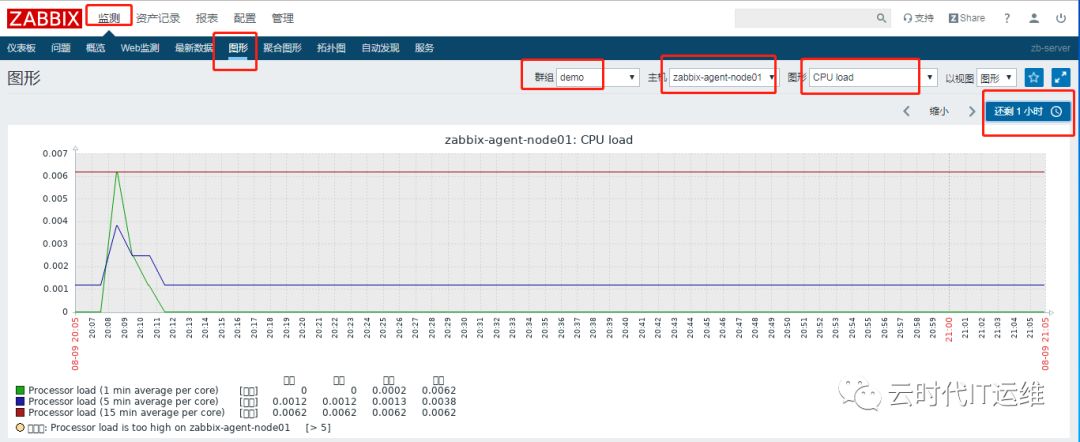The height and width of the screenshot is (442, 1080).
Task: Open the 报表 top menu
Action: 207,19
